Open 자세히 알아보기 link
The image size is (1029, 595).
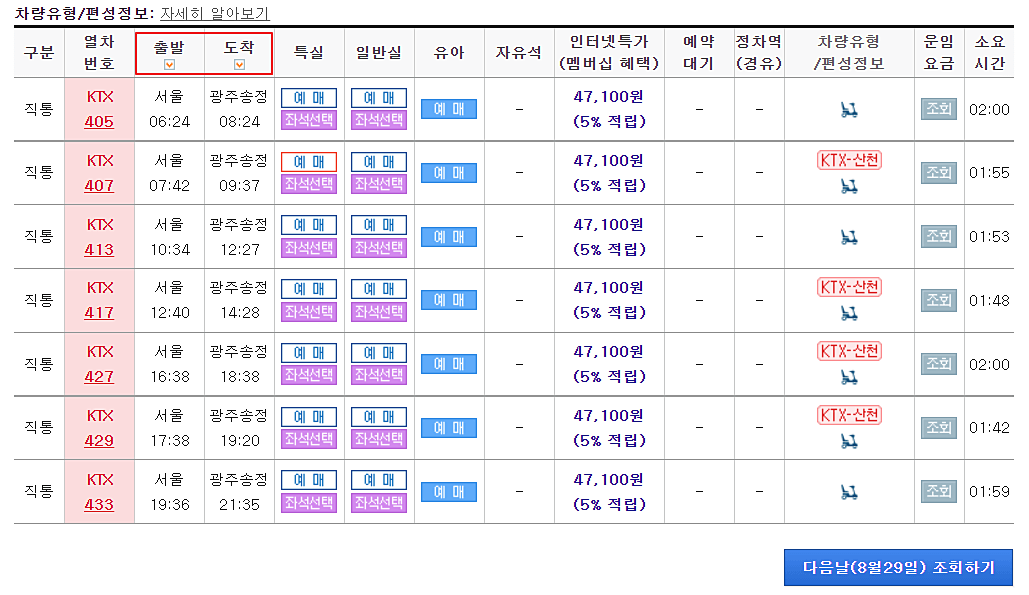point(215,13)
